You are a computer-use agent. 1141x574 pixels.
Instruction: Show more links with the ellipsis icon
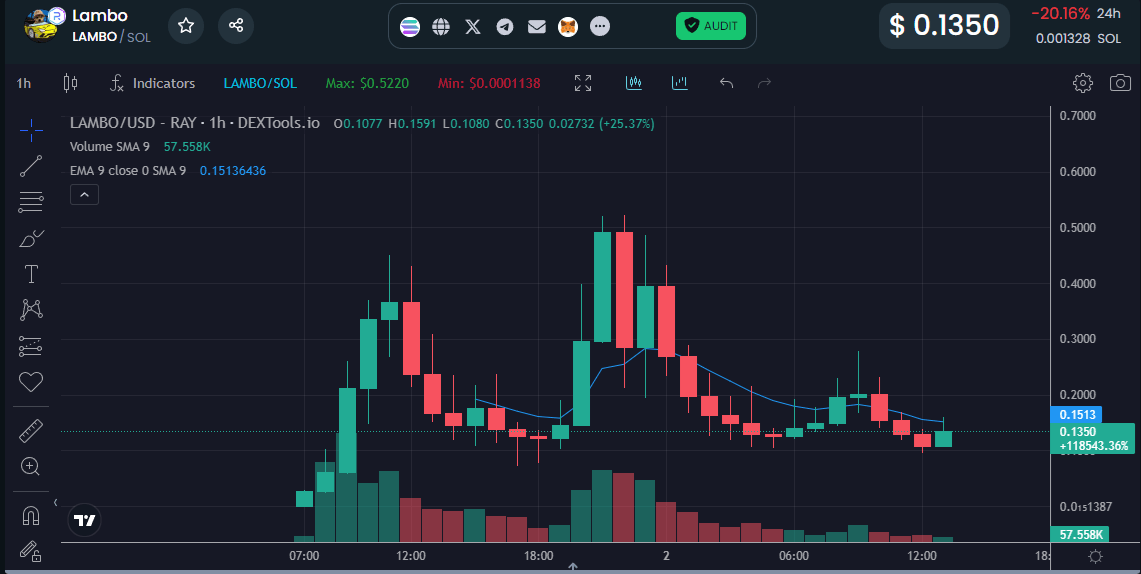(600, 27)
